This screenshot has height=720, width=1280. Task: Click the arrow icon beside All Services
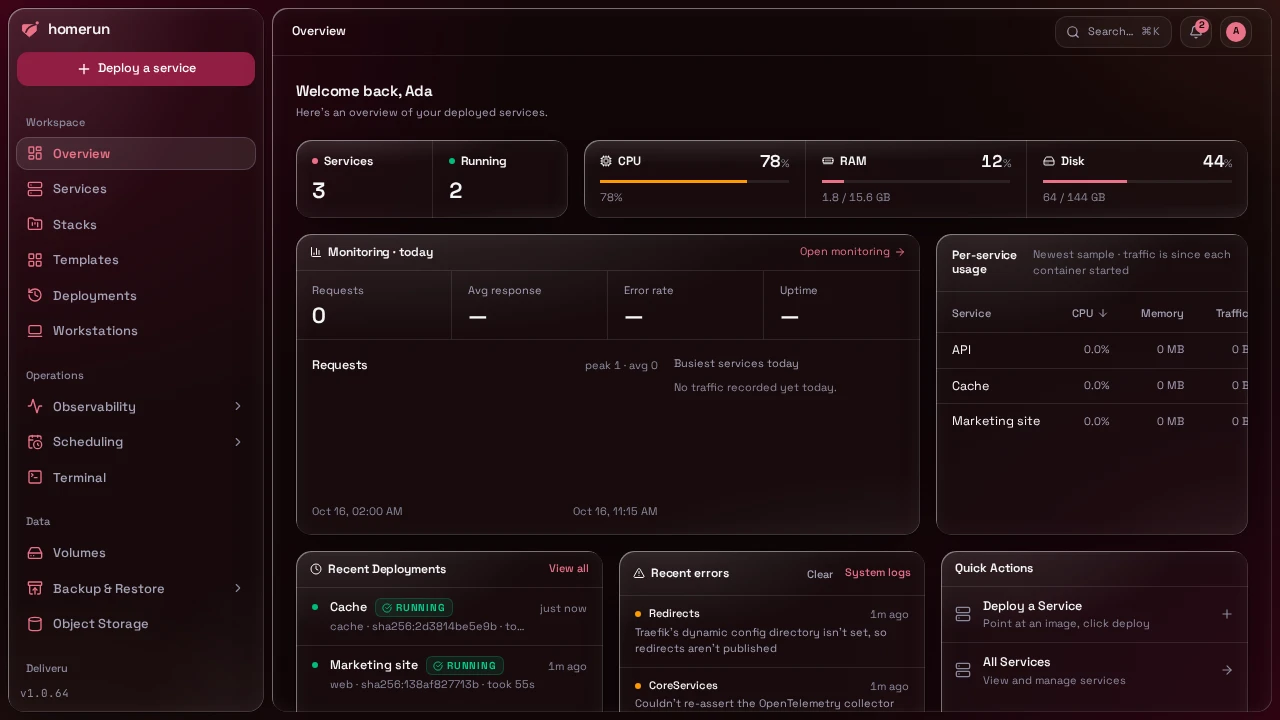tap(1227, 670)
